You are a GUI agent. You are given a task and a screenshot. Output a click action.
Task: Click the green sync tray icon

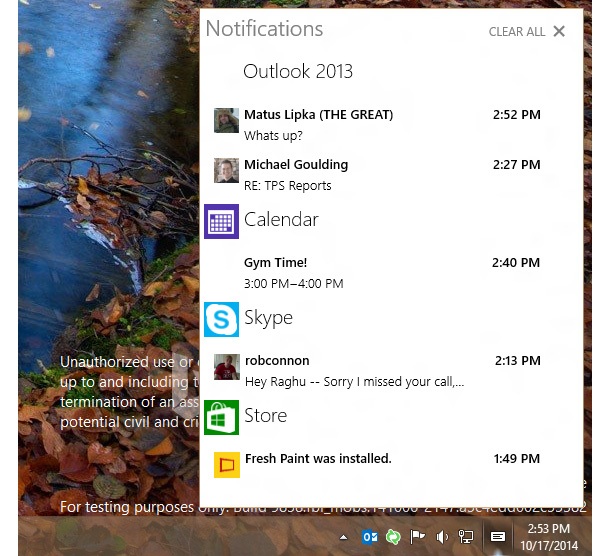pyautogui.click(x=393, y=537)
